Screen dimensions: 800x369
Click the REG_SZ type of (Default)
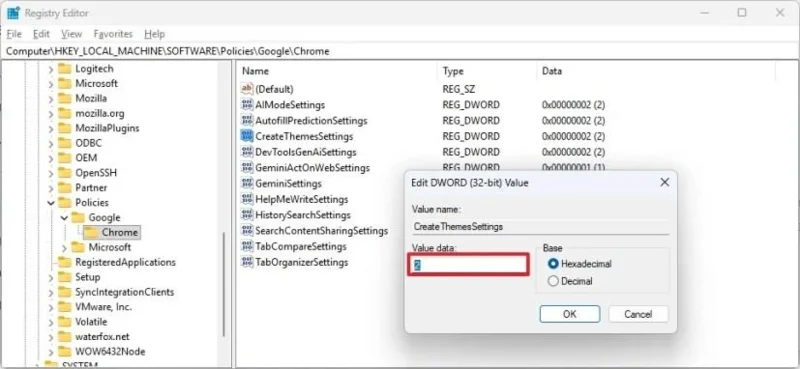pyautogui.click(x=459, y=89)
